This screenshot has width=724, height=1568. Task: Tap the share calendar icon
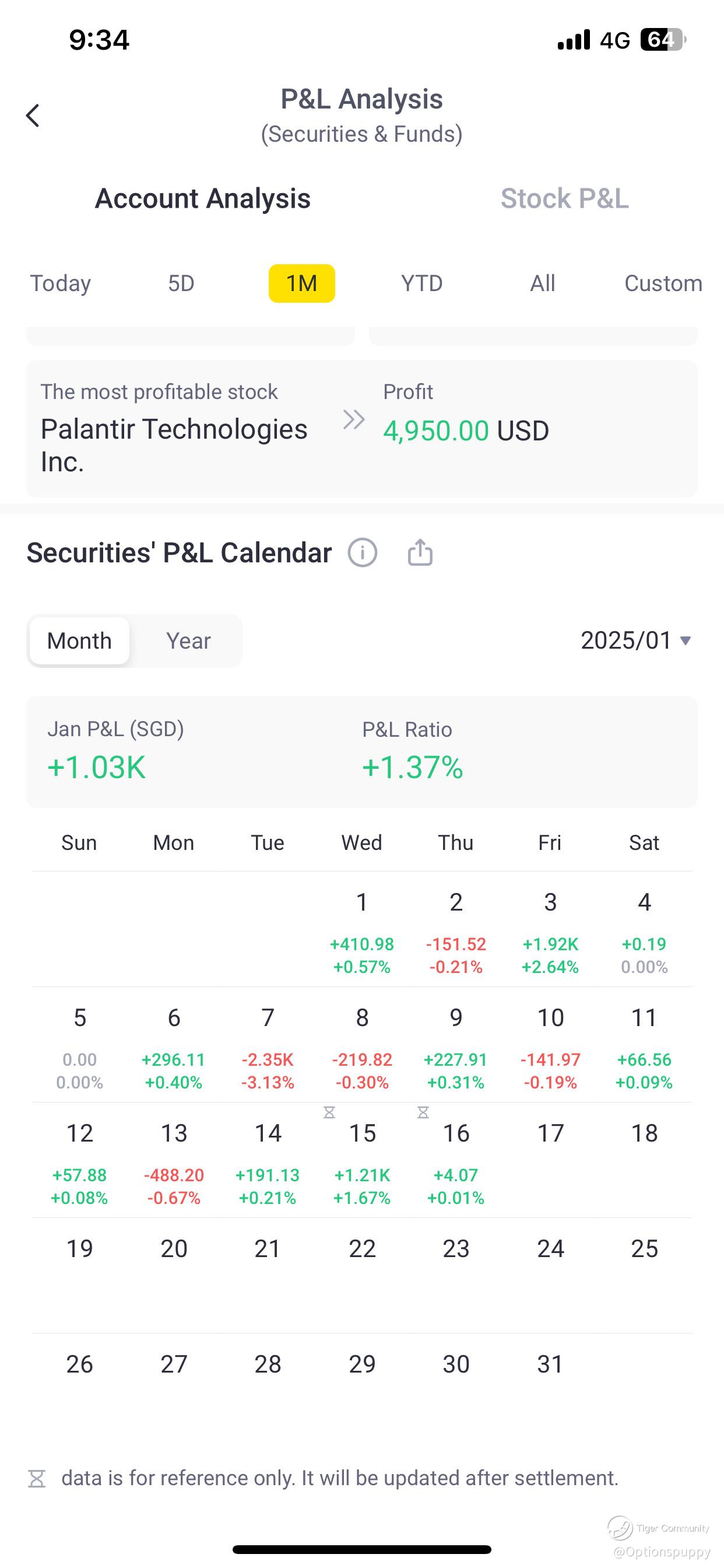420,552
